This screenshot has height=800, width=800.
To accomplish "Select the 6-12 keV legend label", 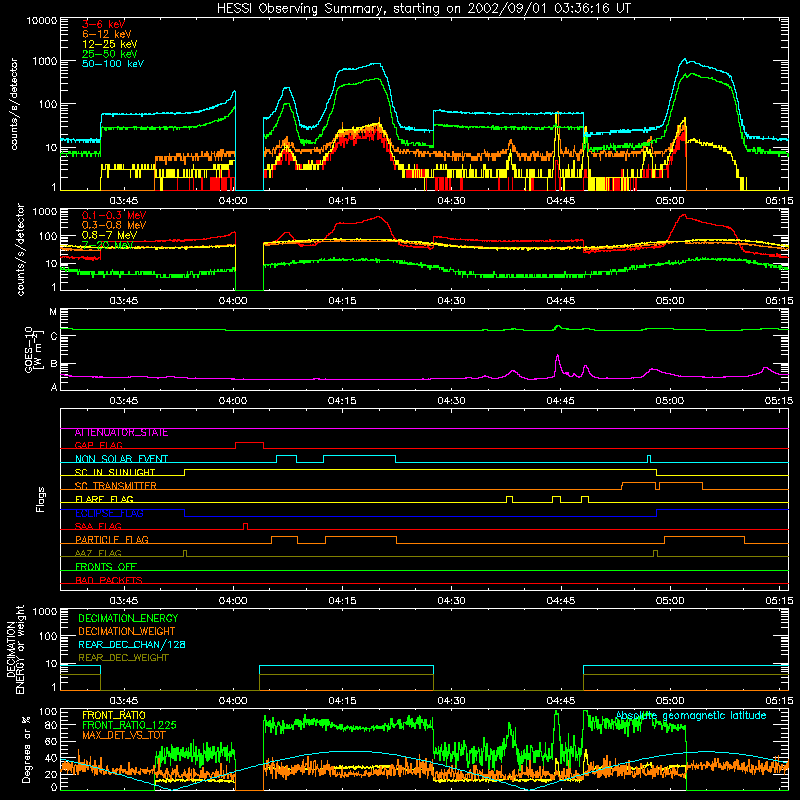I will click(107, 34).
